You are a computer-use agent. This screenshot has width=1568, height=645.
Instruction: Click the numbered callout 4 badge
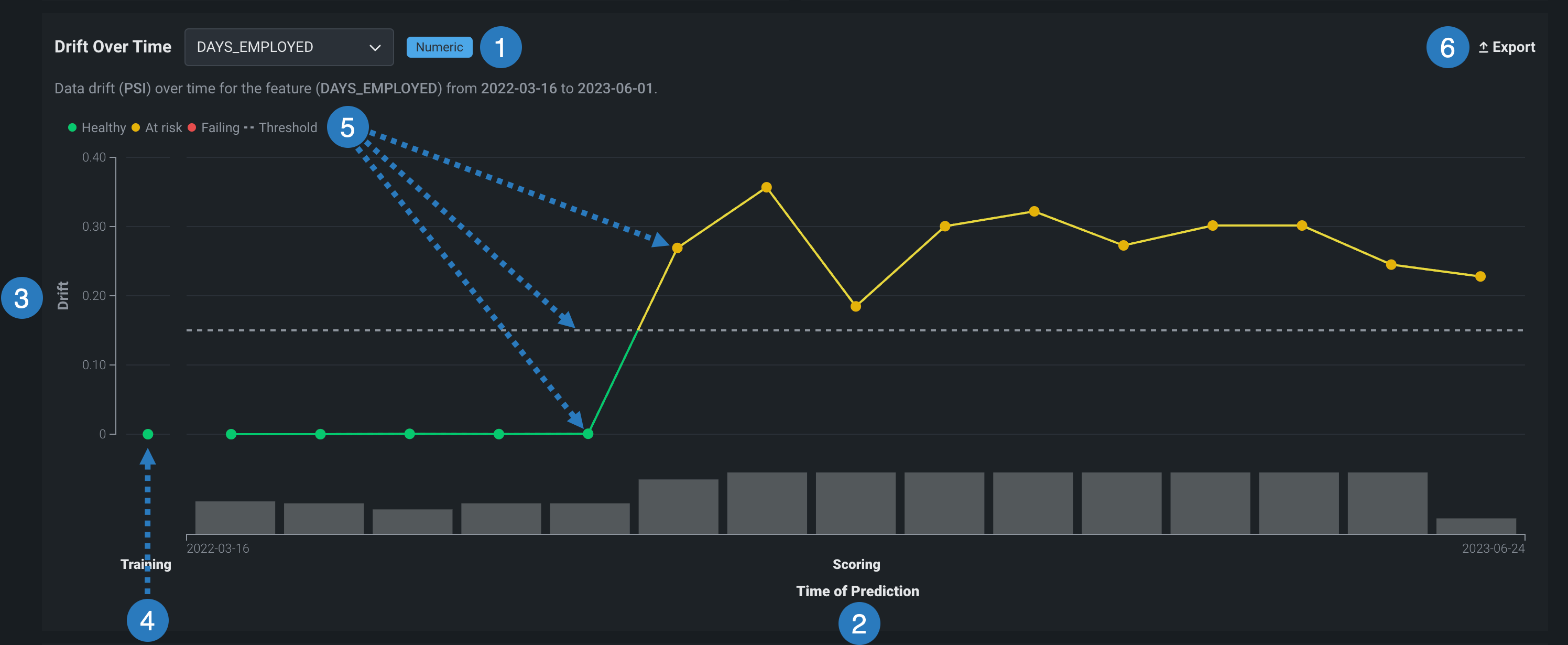147,621
